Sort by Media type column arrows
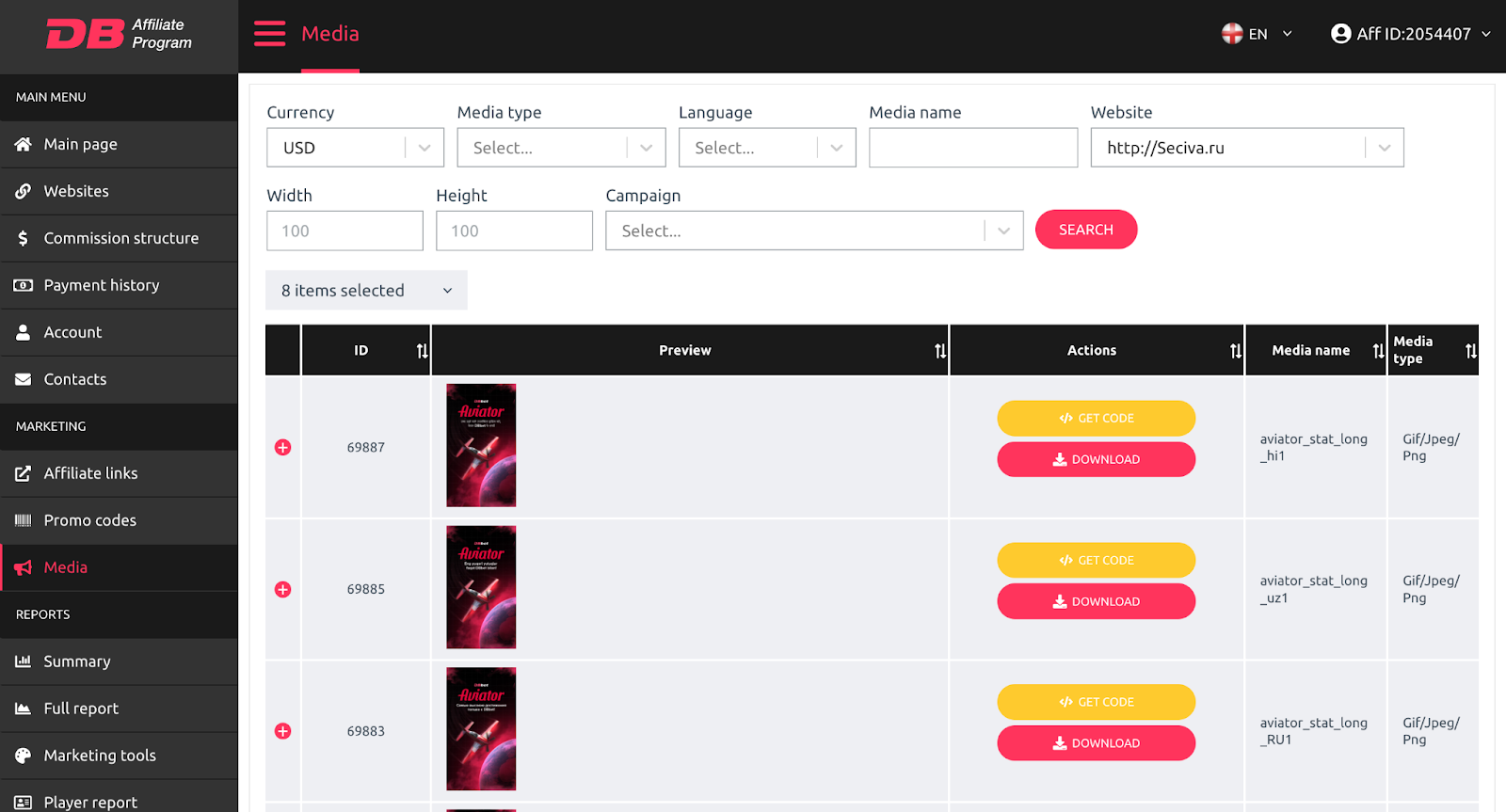 coord(1470,351)
